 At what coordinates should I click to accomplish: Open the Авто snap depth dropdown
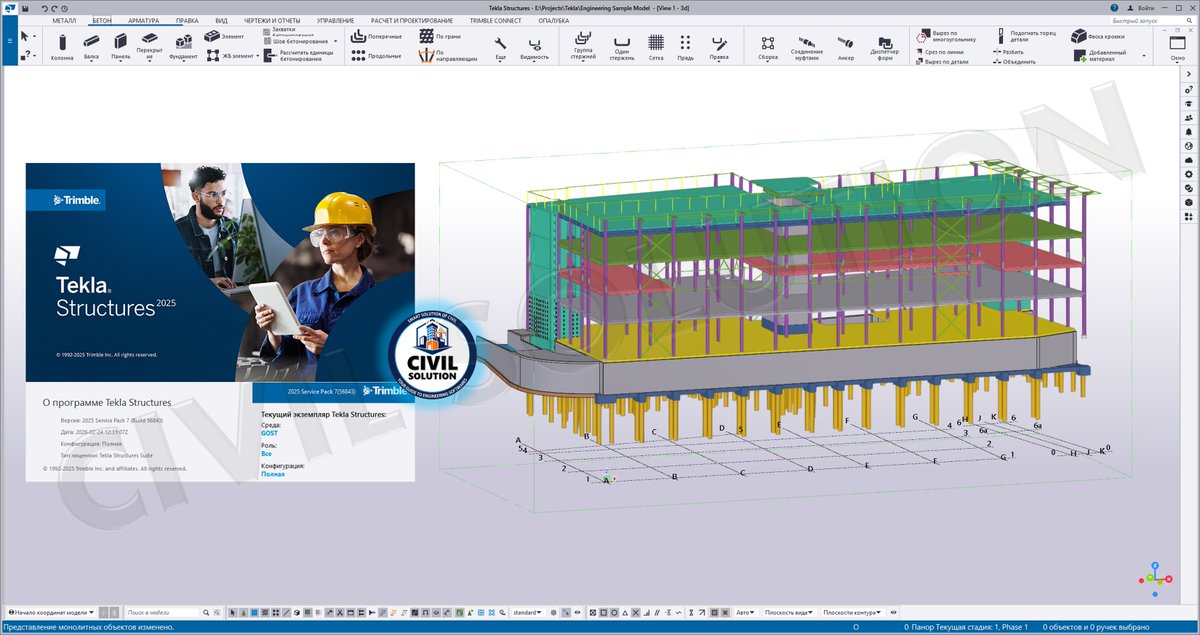(x=745, y=612)
